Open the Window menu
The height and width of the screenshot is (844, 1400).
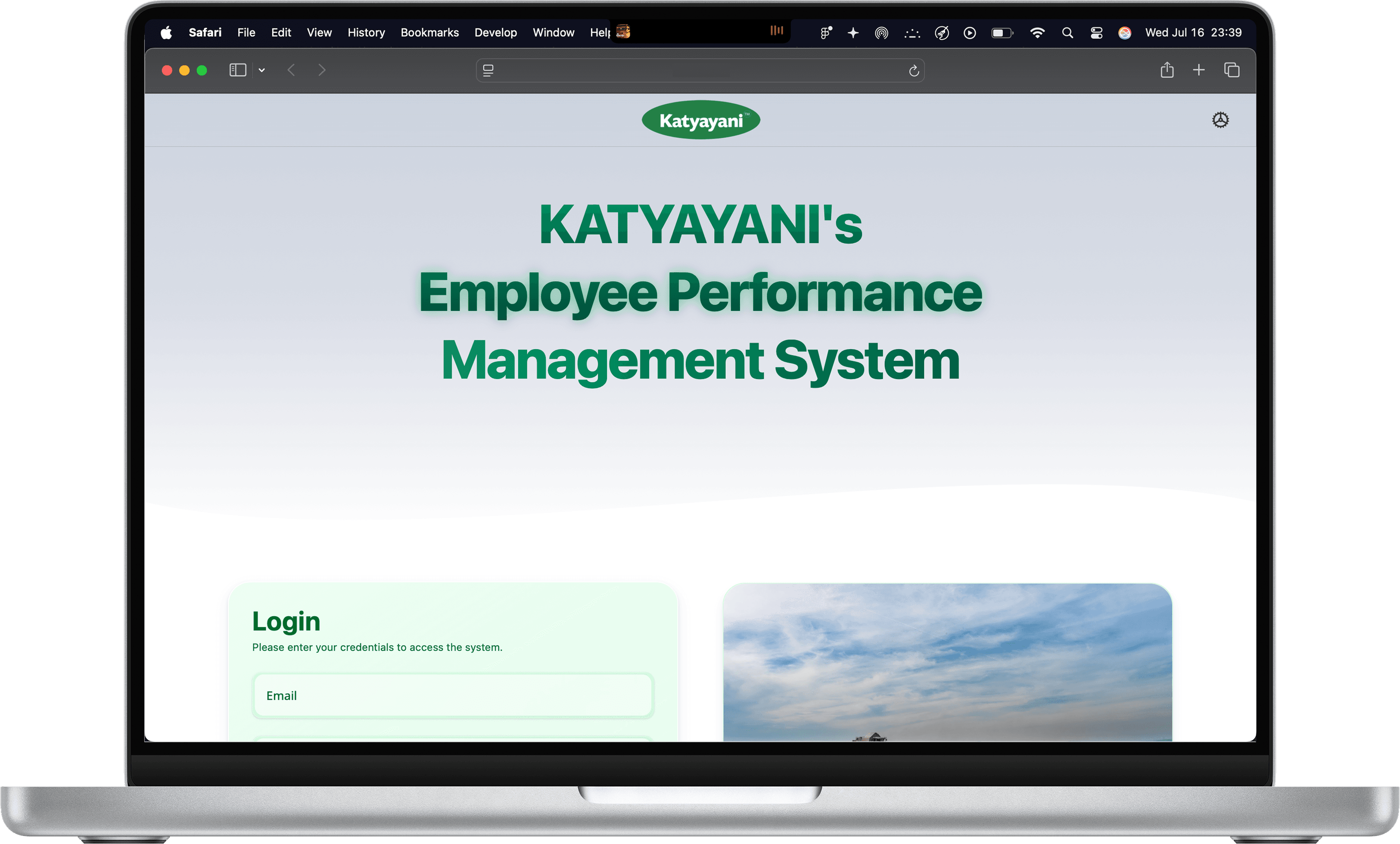click(x=554, y=32)
